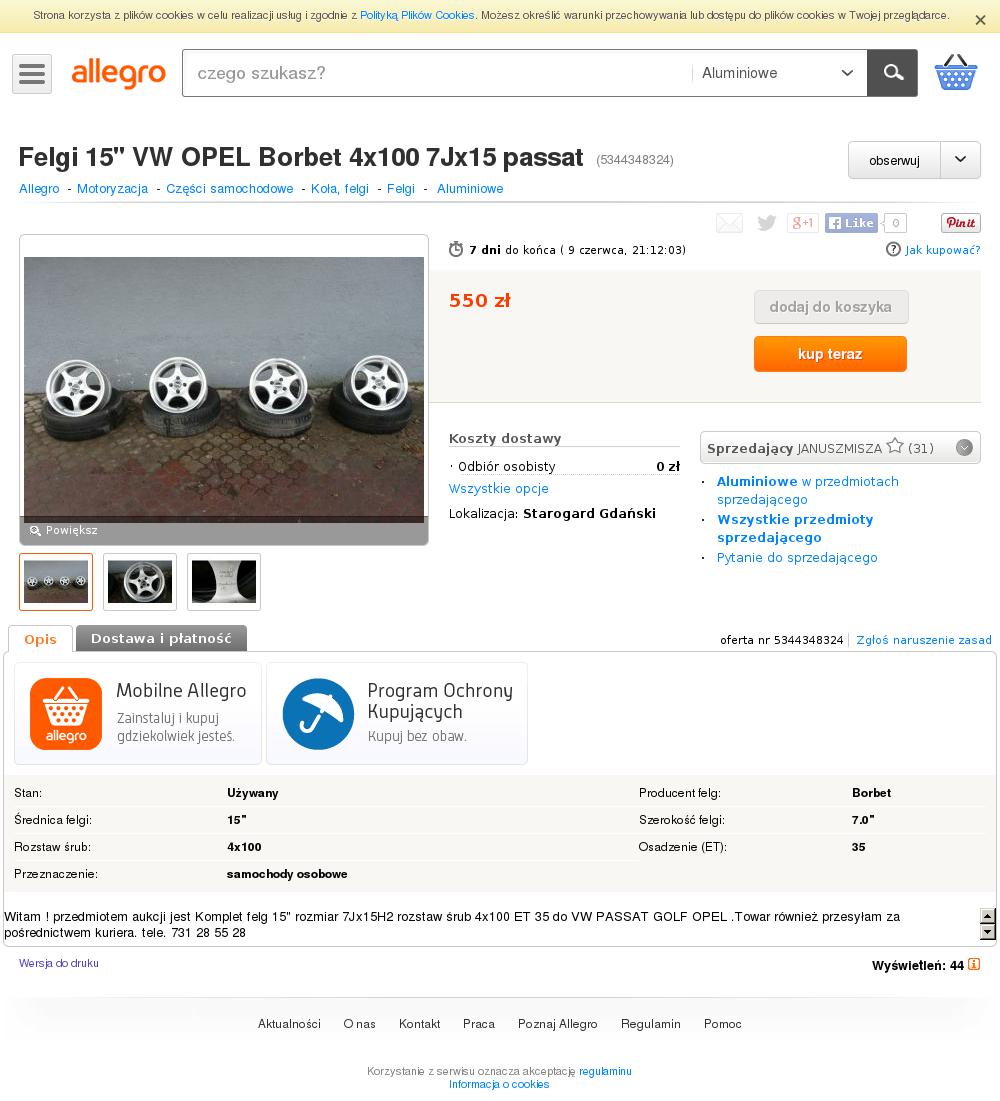The width and height of the screenshot is (1000, 1101).
Task: Click the kup teraz button
Action: [x=830, y=354]
